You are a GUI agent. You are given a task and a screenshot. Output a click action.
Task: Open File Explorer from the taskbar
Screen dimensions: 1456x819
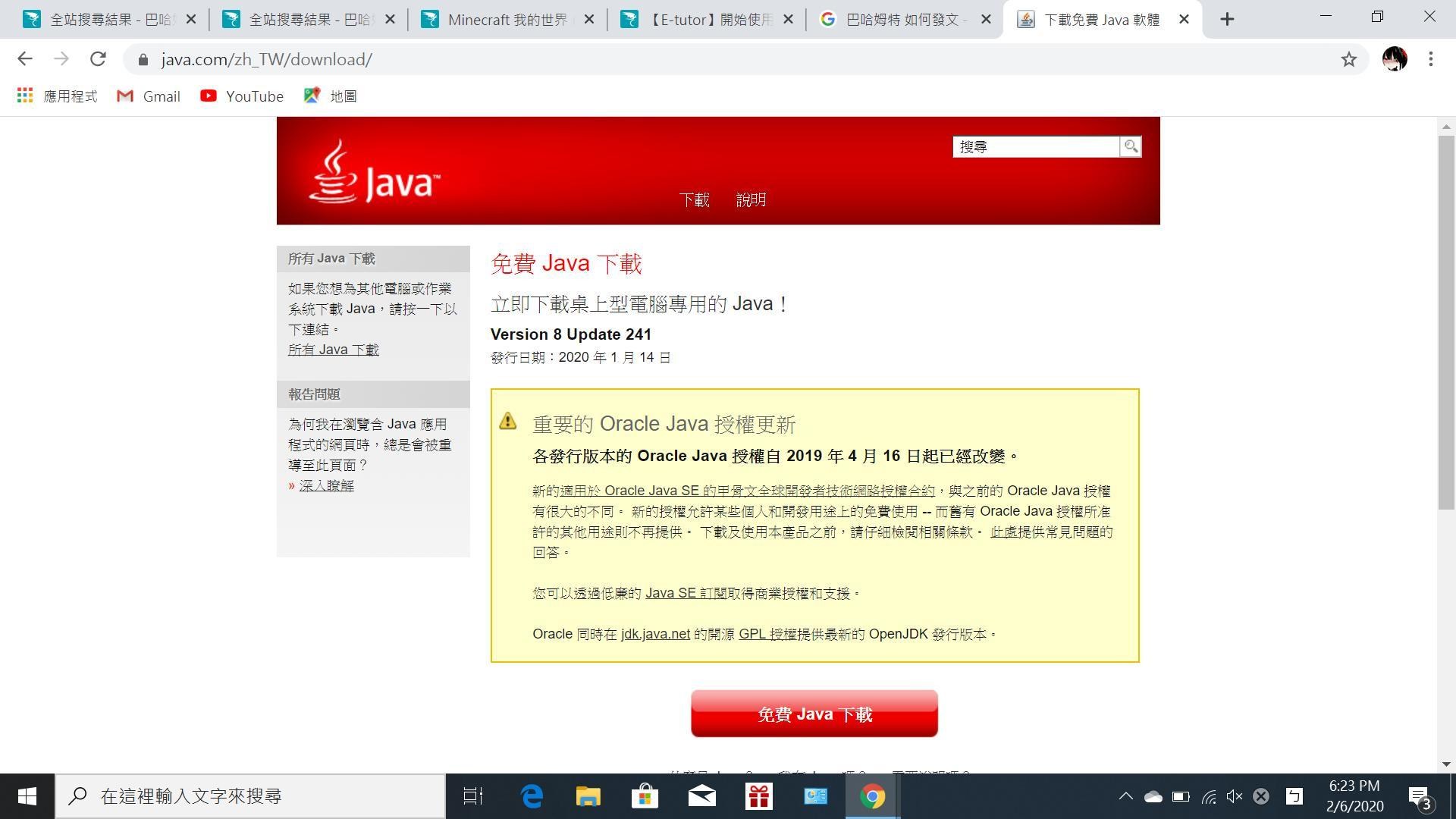pyautogui.click(x=588, y=796)
